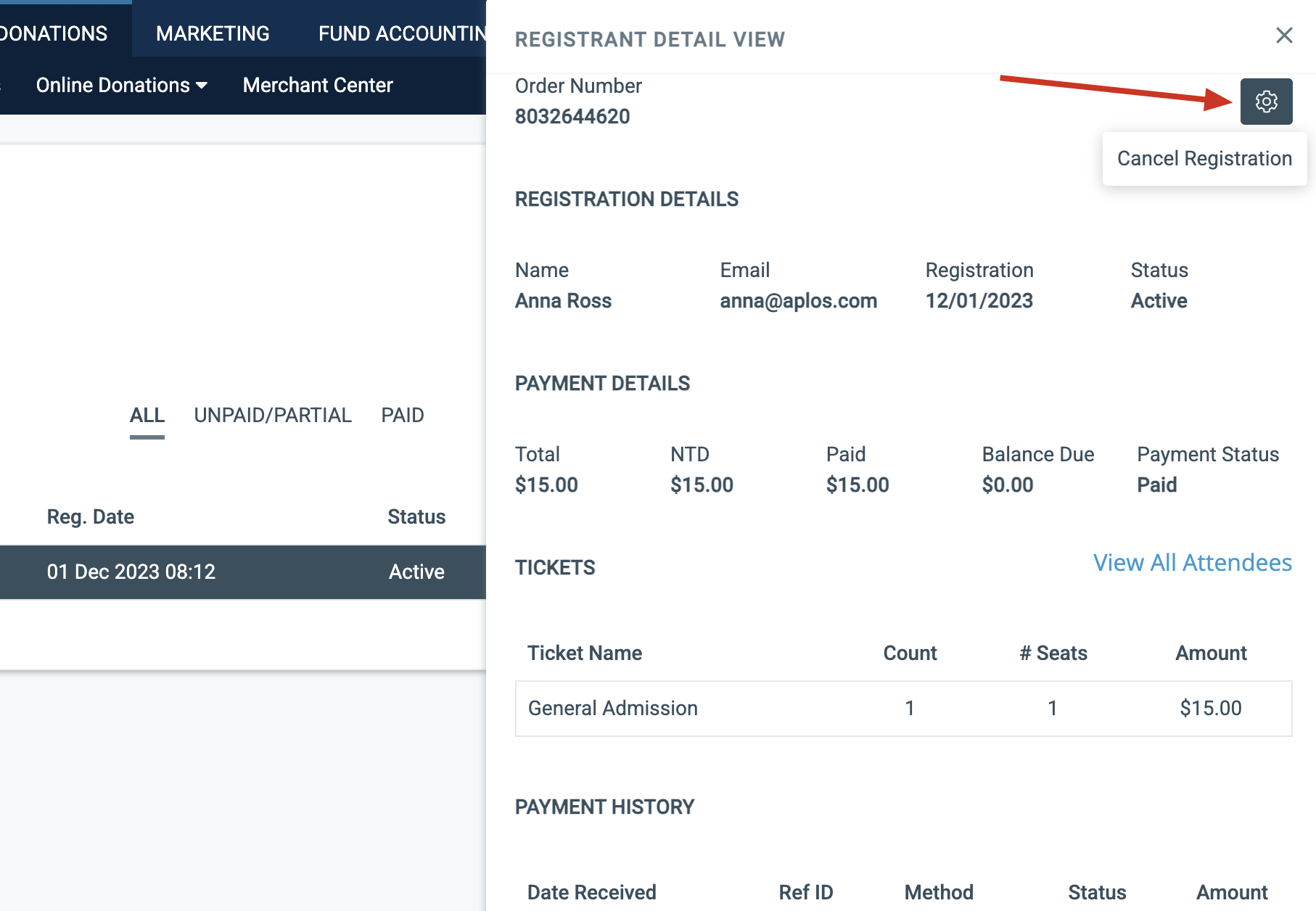
Task: Click the Ticket Name column header
Action: pos(585,654)
